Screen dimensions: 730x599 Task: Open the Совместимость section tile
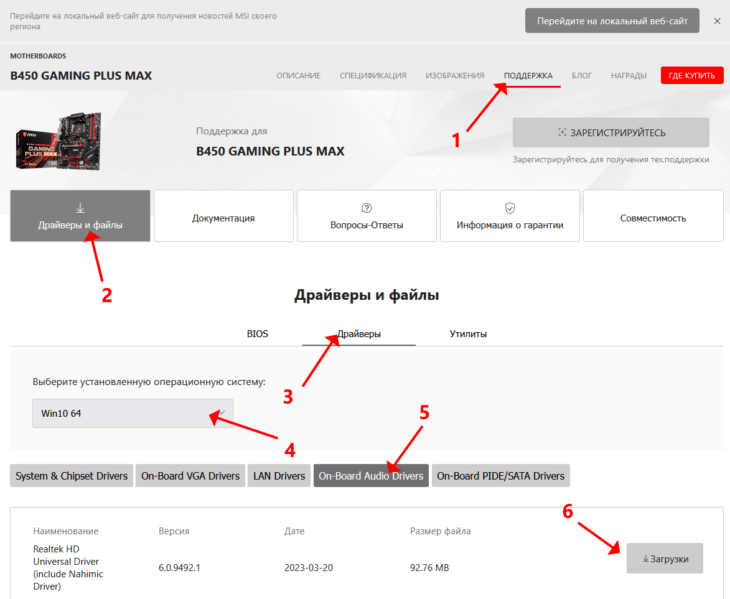(x=653, y=215)
